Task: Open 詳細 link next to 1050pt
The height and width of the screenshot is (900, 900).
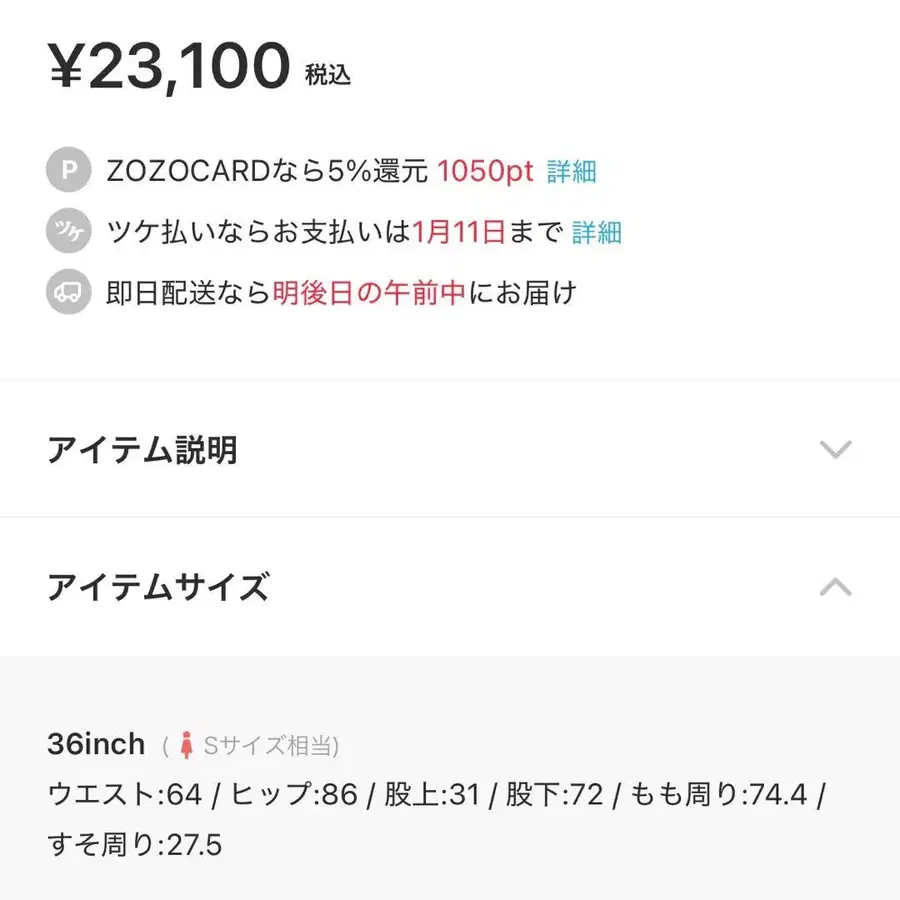Action: tap(570, 171)
